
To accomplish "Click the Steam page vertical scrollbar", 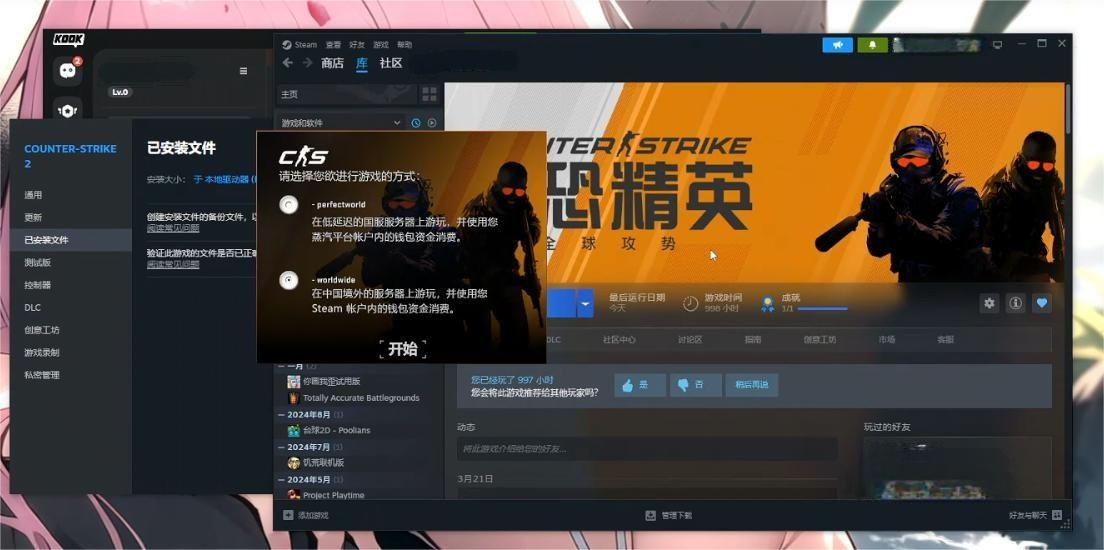I will pos(1068,111).
